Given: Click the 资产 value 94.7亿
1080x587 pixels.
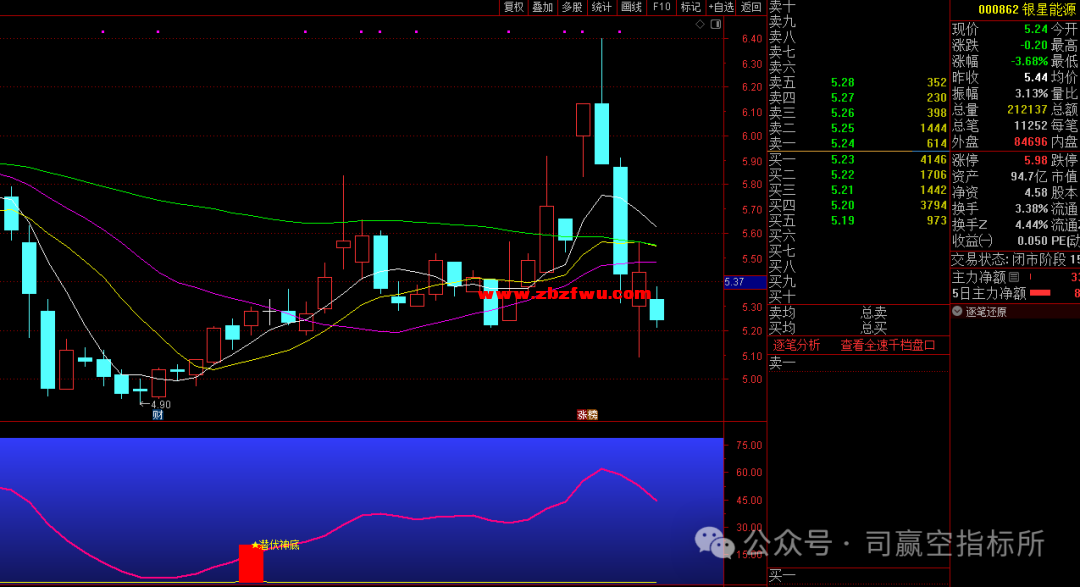Looking at the screenshot, I should point(1029,177).
